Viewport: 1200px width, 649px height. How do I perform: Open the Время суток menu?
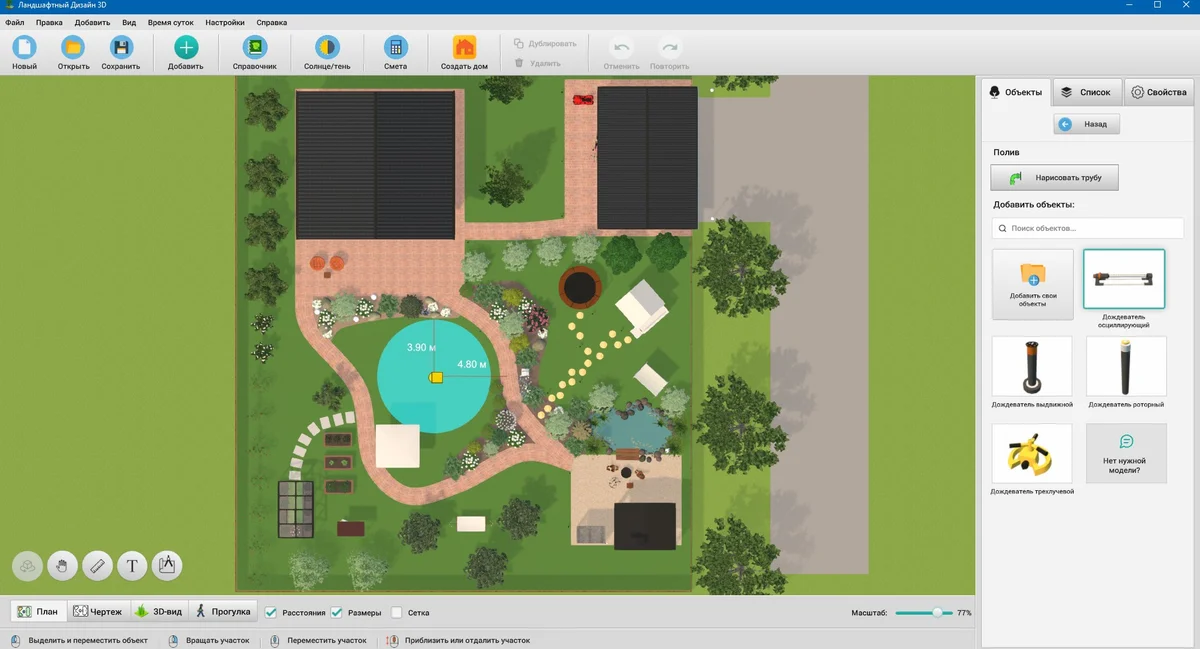pyautogui.click(x=170, y=22)
